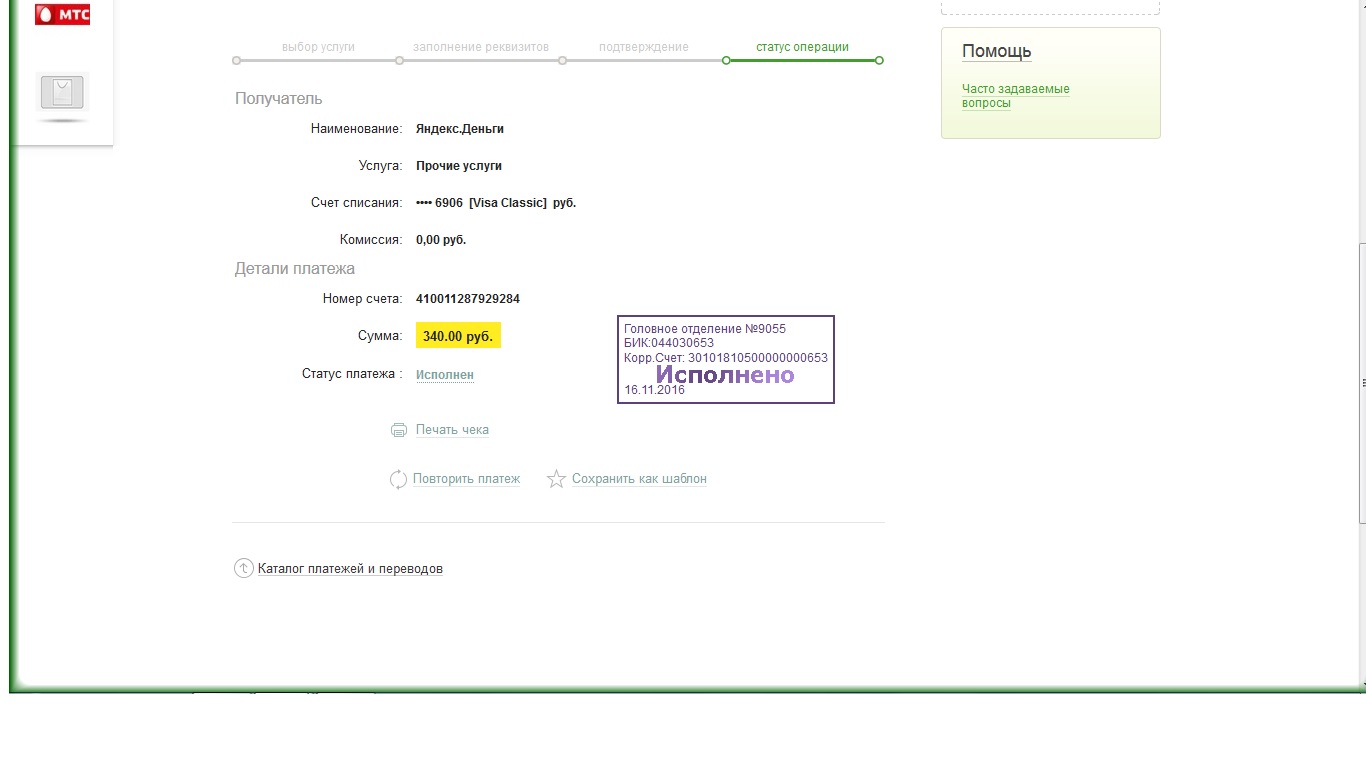Click the gray phone payment icon

point(62,93)
